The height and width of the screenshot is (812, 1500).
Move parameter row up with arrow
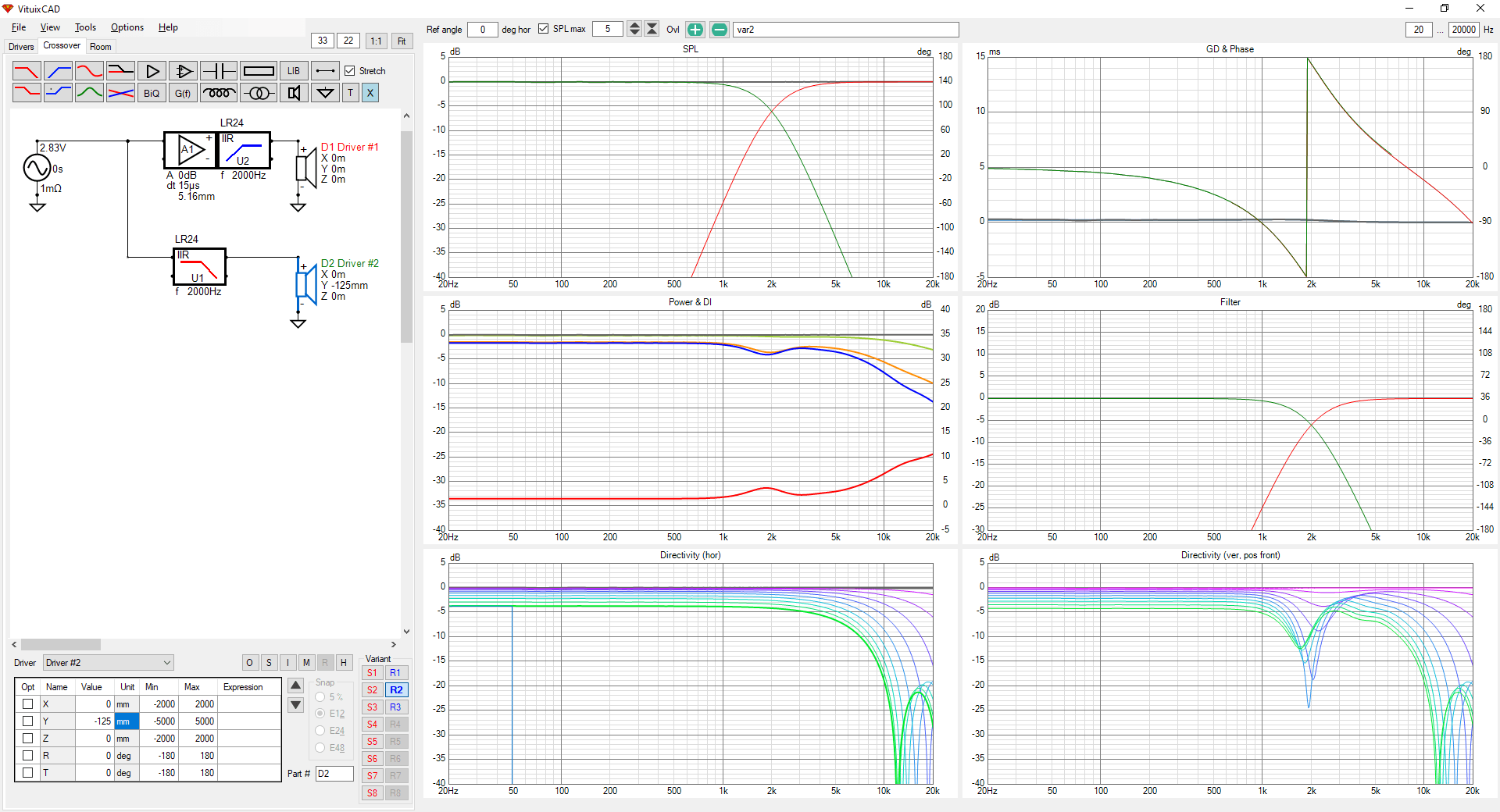295,686
